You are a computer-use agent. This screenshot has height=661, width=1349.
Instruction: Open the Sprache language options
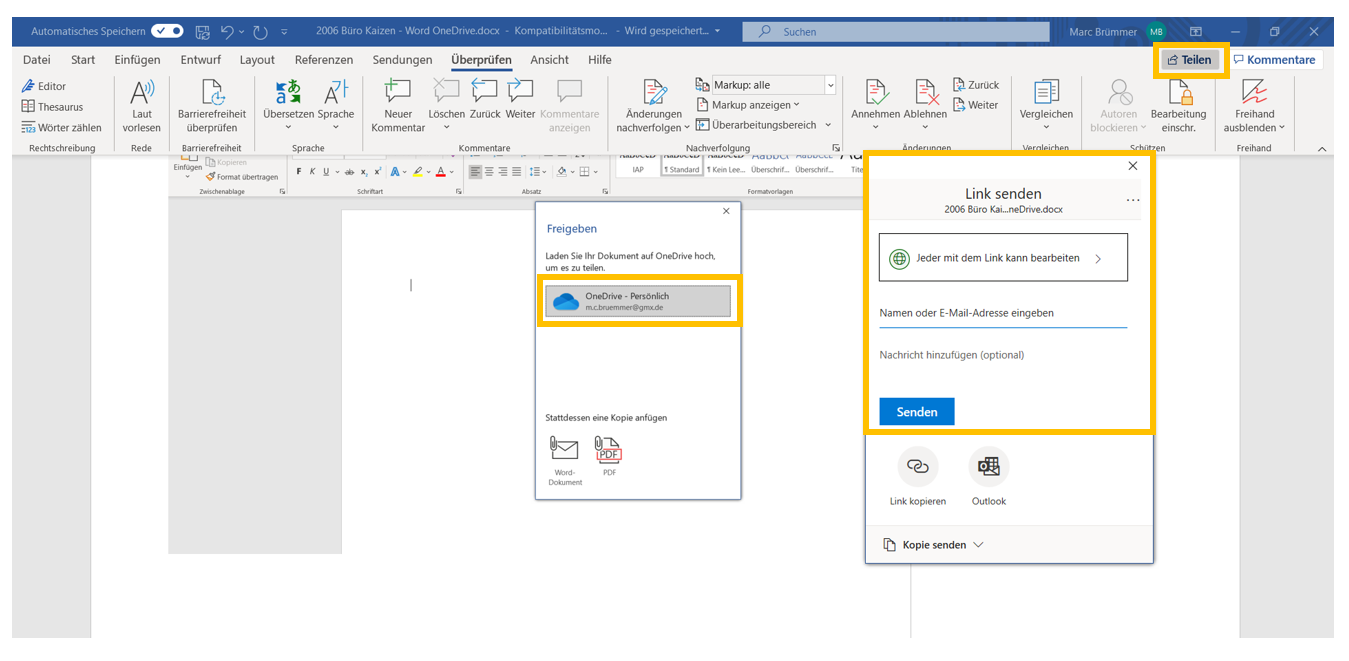[336, 106]
